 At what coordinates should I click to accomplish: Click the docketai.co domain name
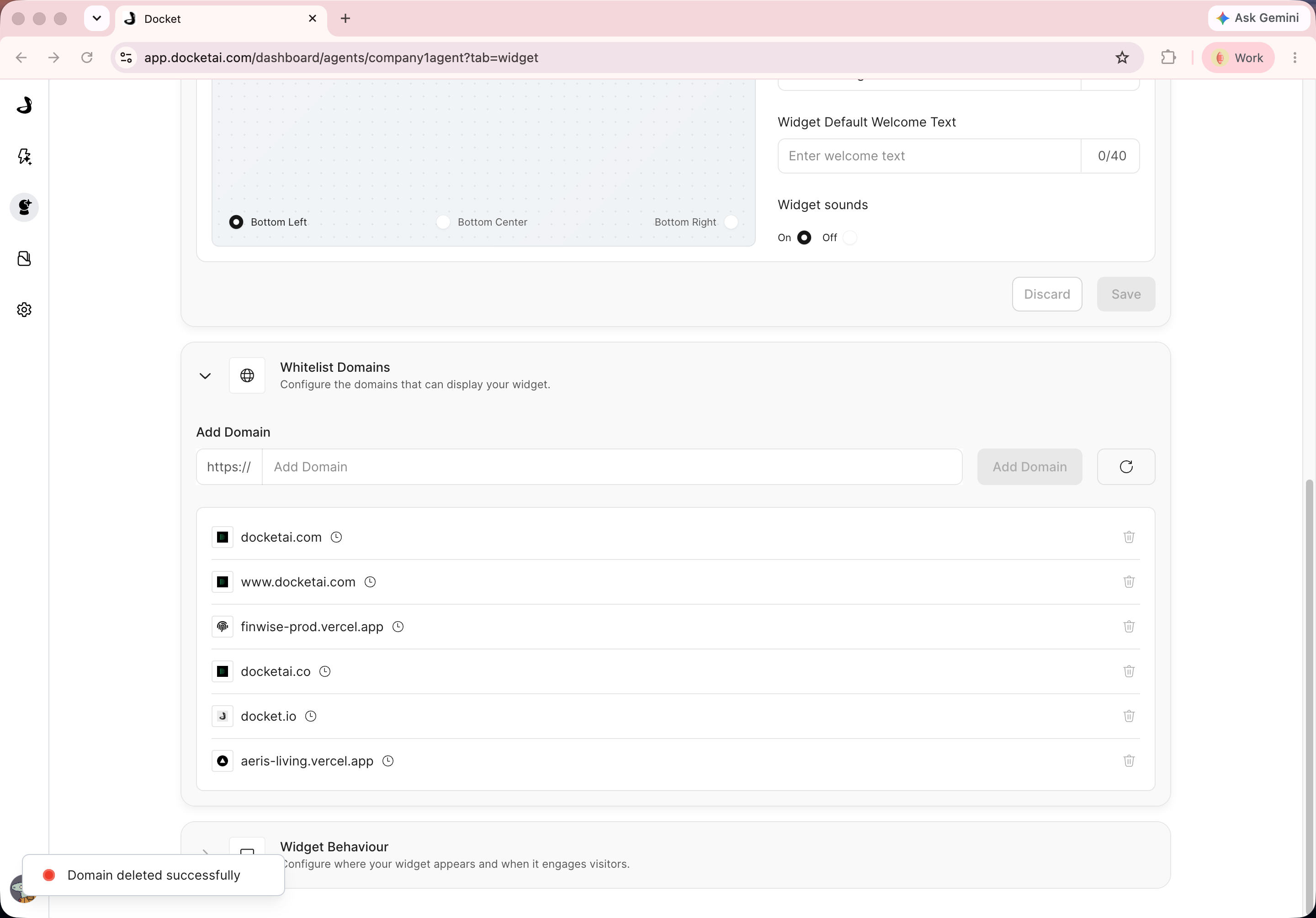276,671
